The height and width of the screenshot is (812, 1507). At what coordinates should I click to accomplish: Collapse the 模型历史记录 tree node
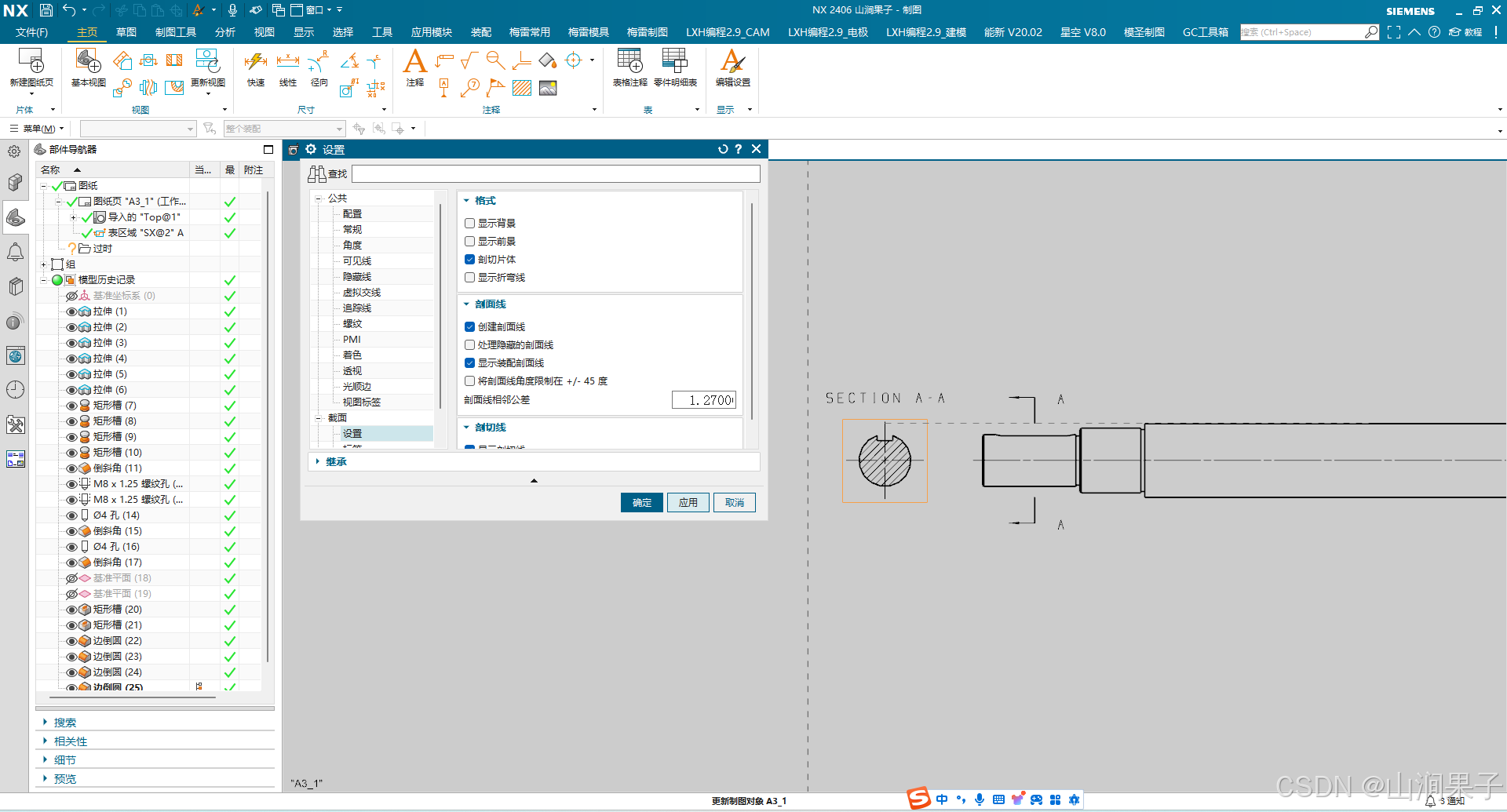point(44,280)
